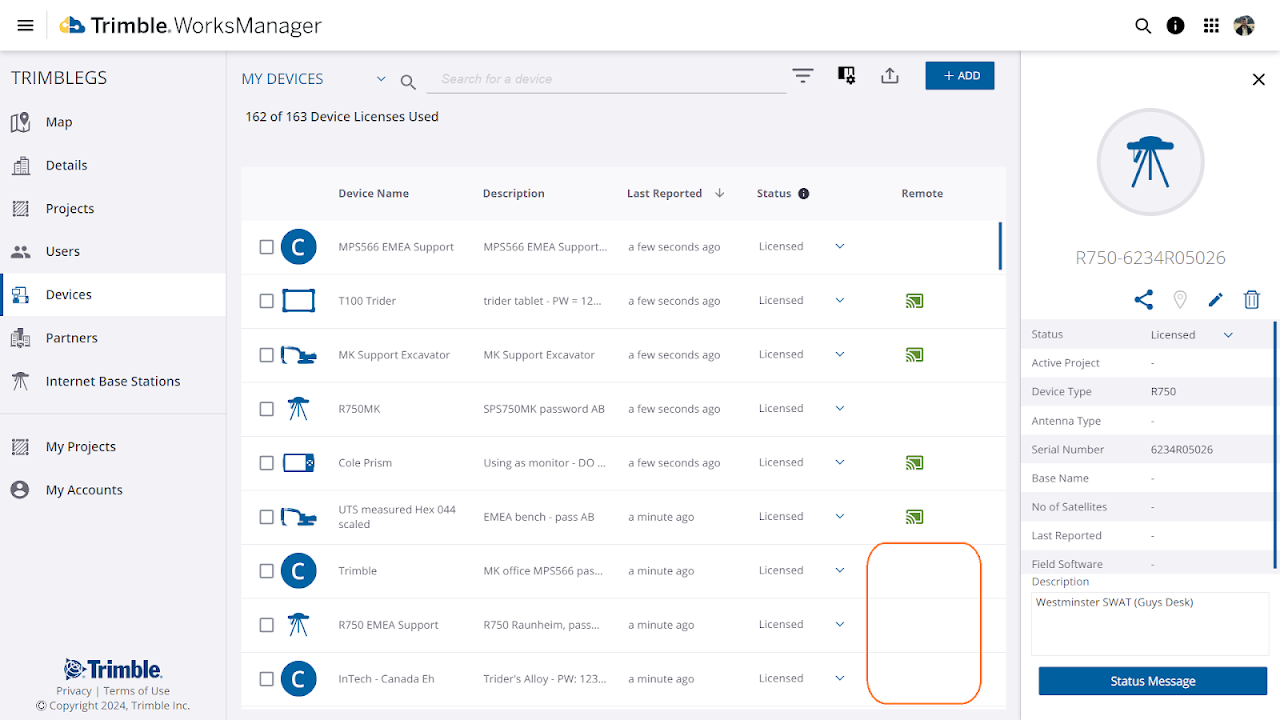This screenshot has height=720, width=1280.
Task: Open the user profile avatar
Action: tap(1244, 26)
